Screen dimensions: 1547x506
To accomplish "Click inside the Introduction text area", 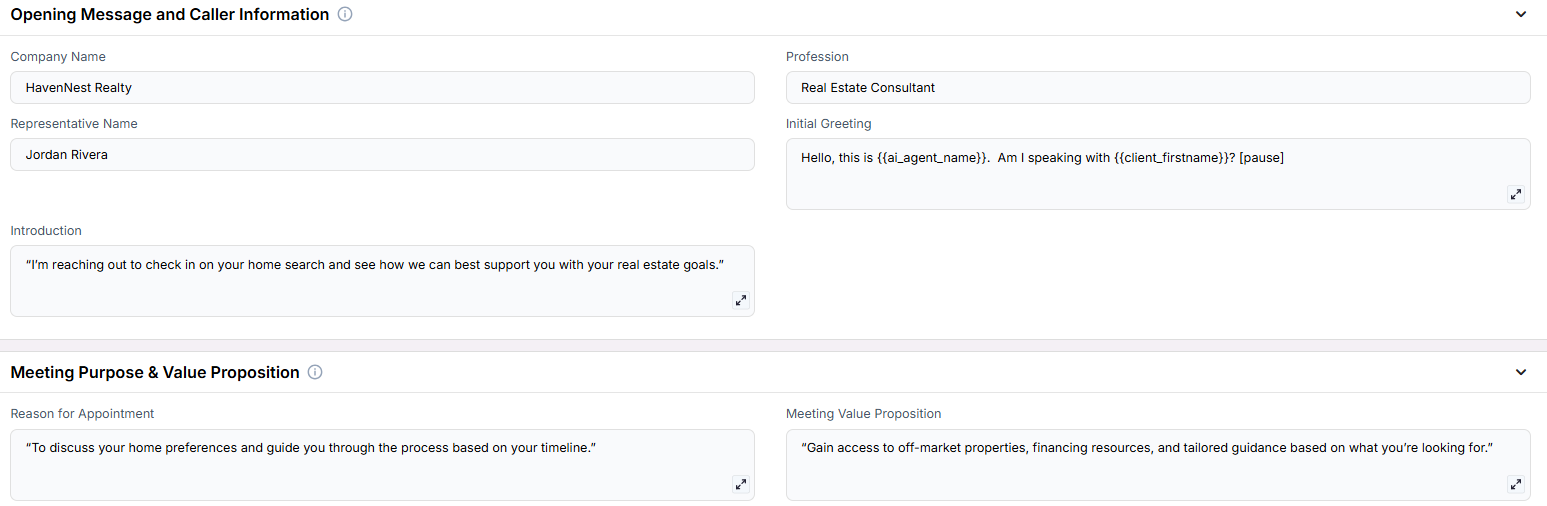I will click(382, 281).
